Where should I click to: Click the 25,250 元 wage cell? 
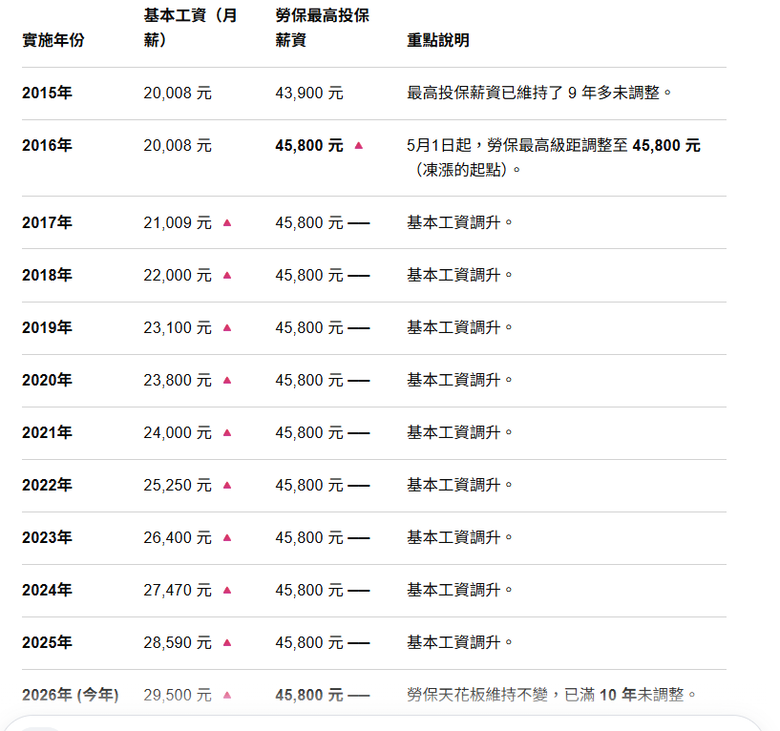(177, 485)
